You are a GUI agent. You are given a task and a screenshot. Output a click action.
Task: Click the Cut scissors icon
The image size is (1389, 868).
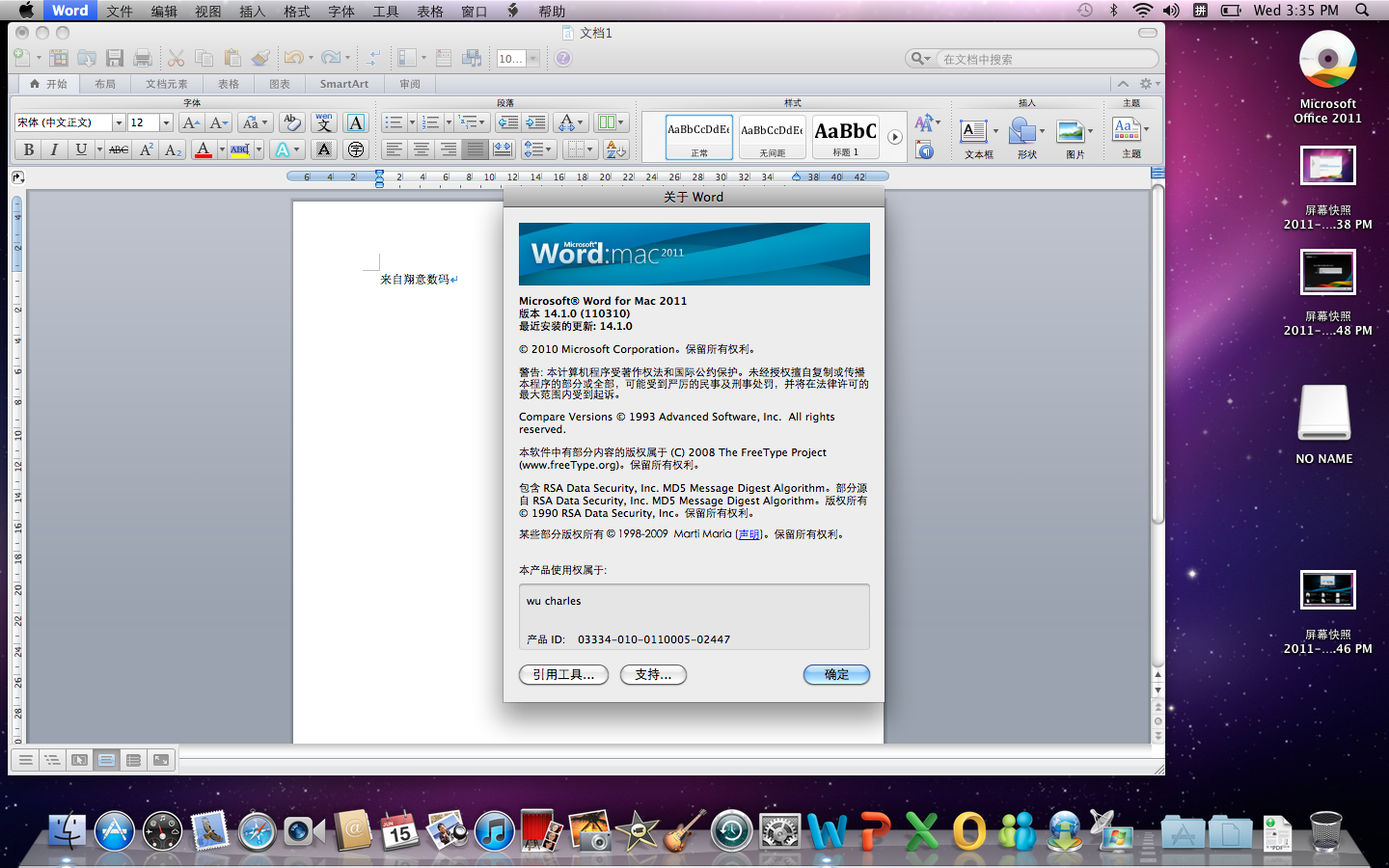pos(176,58)
